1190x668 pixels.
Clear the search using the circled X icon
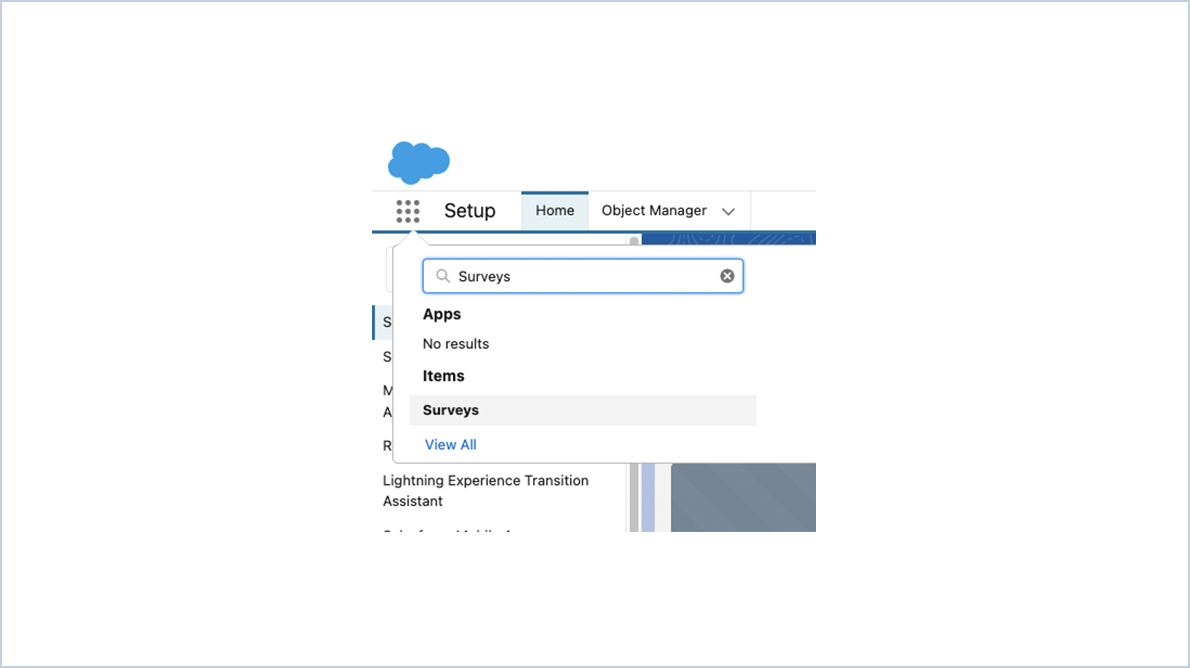click(727, 276)
